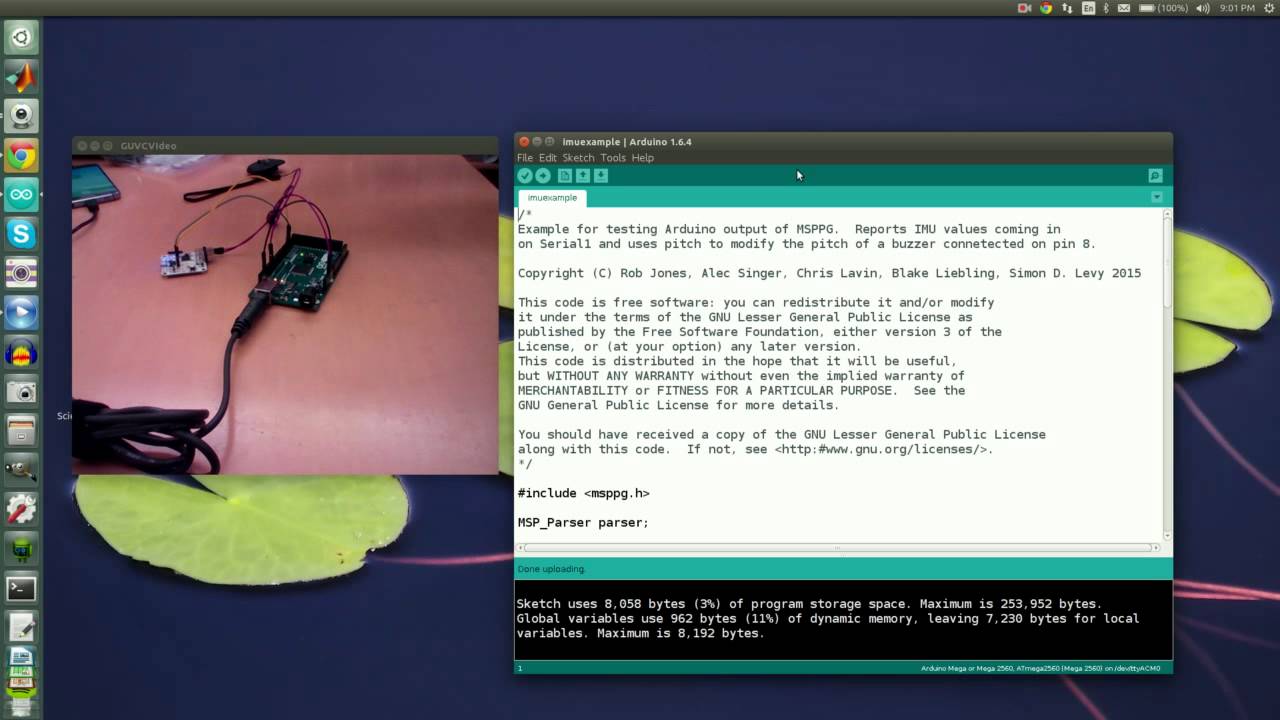Open the Bluetooth indicator menu

pyautogui.click(x=1106, y=8)
